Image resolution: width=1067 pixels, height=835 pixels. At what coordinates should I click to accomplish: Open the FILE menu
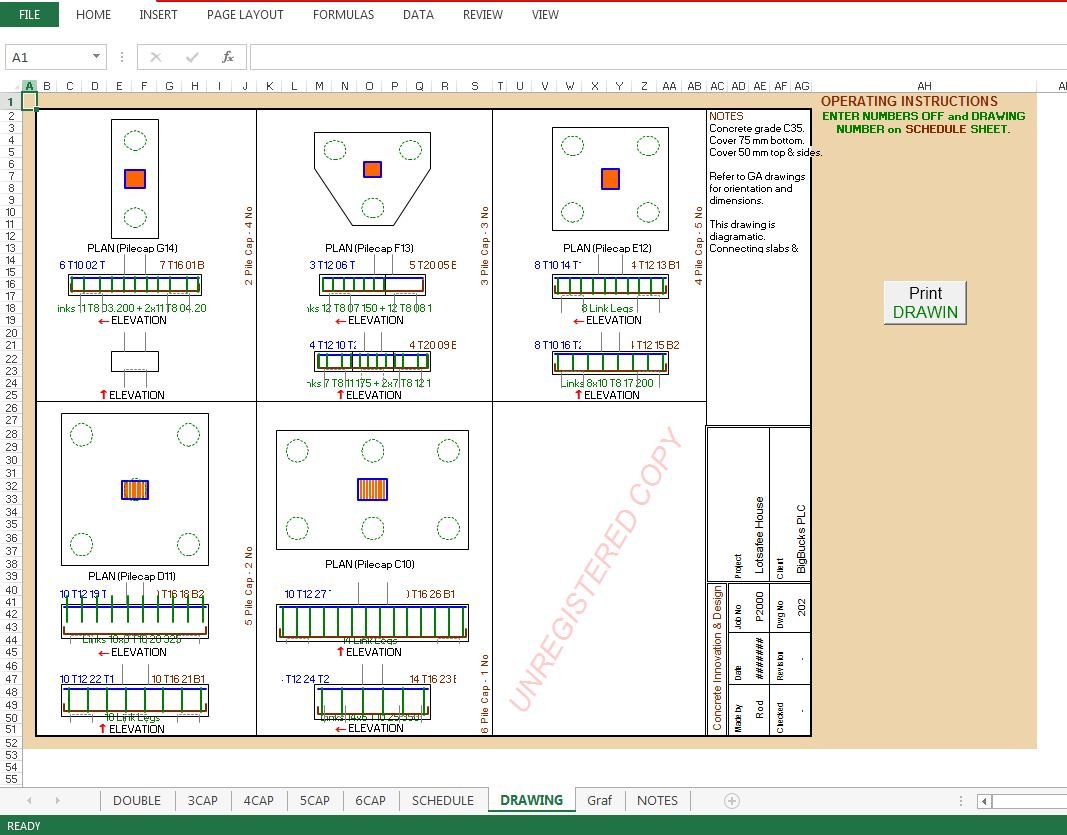point(29,15)
